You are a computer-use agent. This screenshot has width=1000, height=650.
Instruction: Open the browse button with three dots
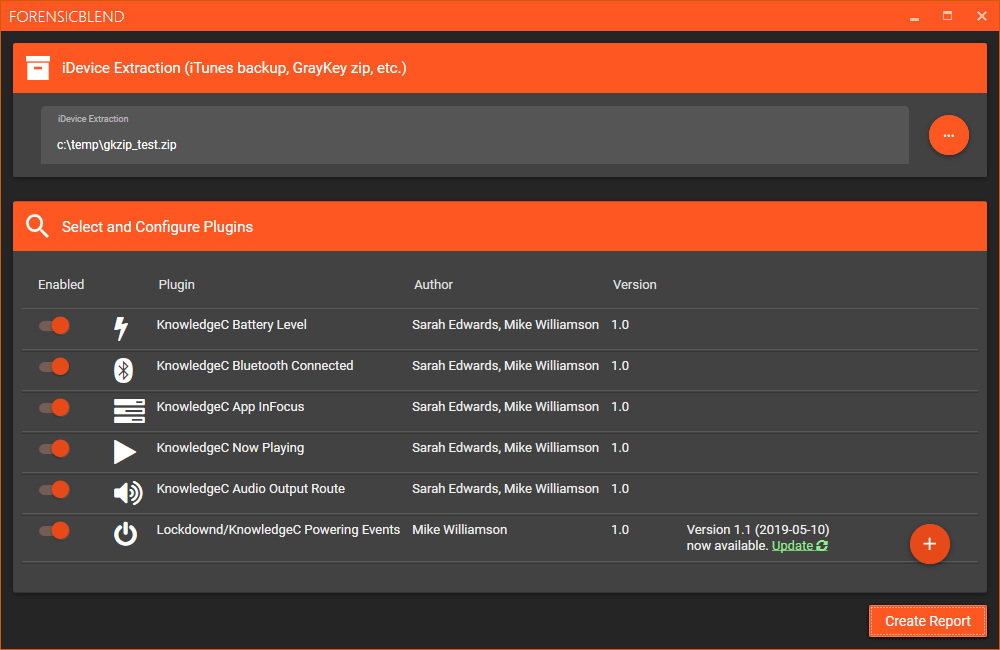[948, 135]
